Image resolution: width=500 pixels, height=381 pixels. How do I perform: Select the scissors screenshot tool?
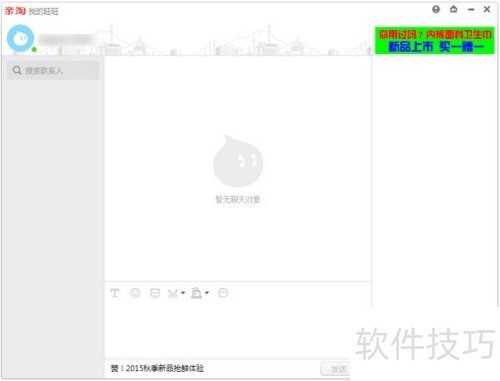(173, 293)
